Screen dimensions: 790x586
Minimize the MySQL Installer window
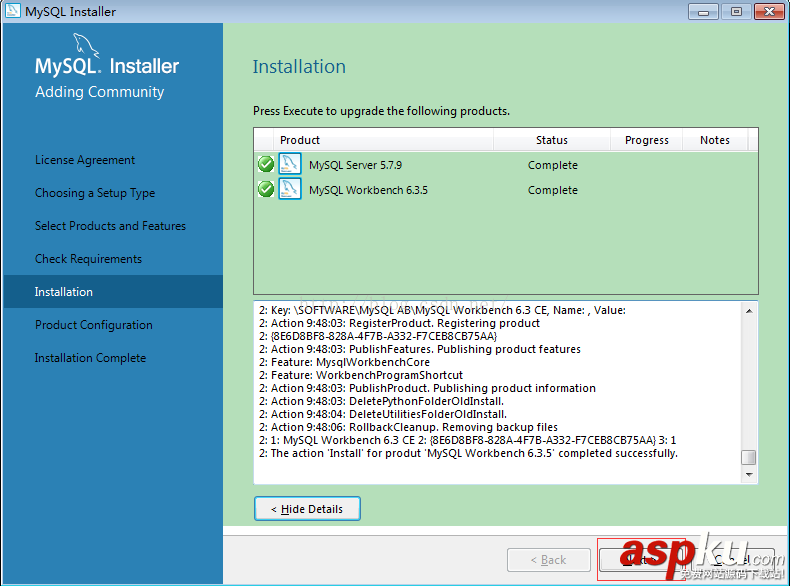[703, 12]
